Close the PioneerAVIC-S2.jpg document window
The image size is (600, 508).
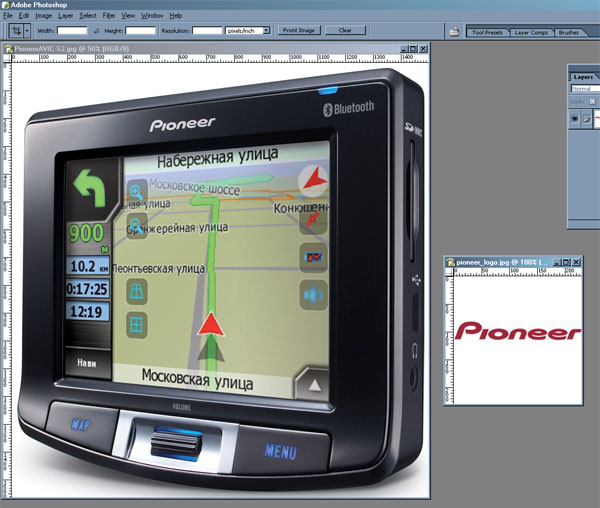click(x=423, y=49)
